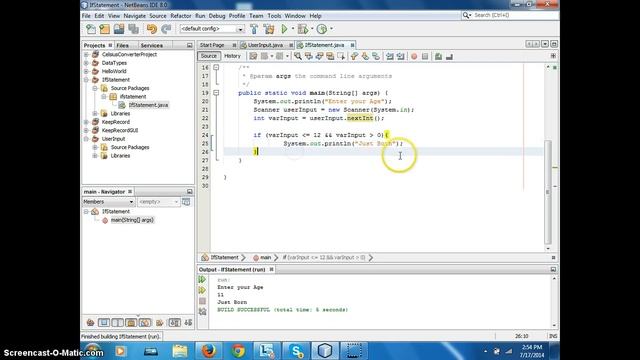Screen dimensions: 640x360
Task: Open the Refactor menu
Action: (x=180, y=16)
